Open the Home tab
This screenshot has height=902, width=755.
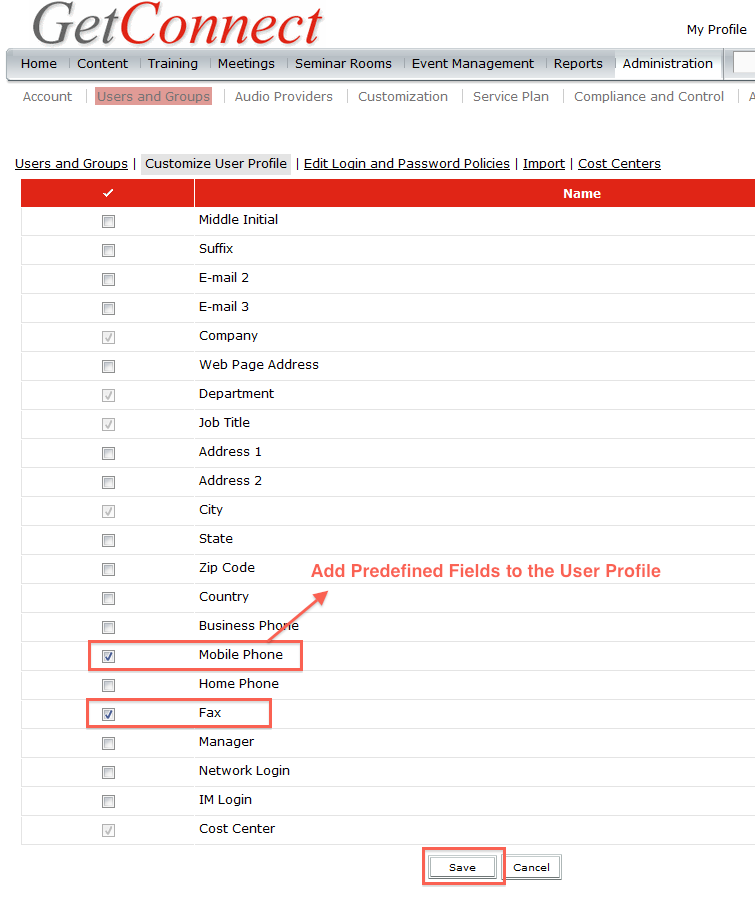(39, 63)
